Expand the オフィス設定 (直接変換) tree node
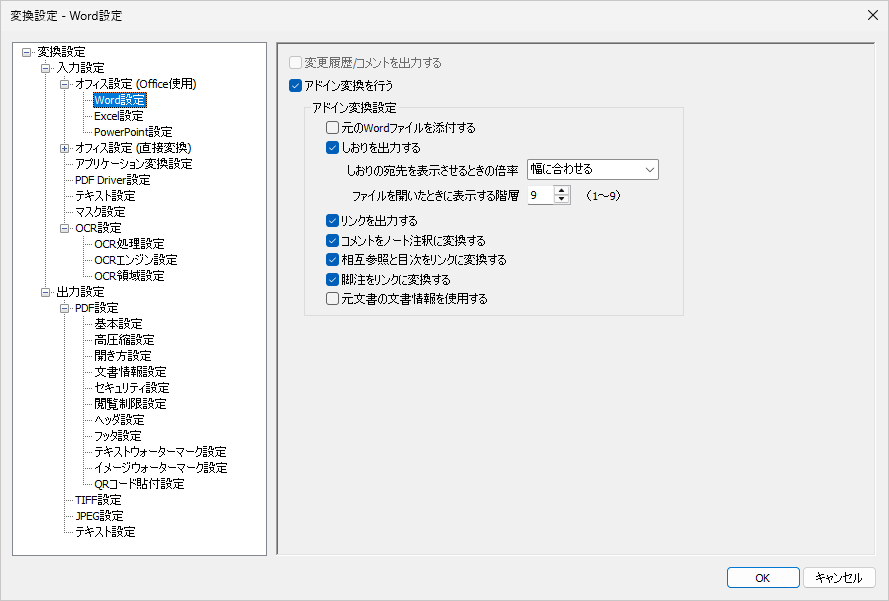 (65, 148)
